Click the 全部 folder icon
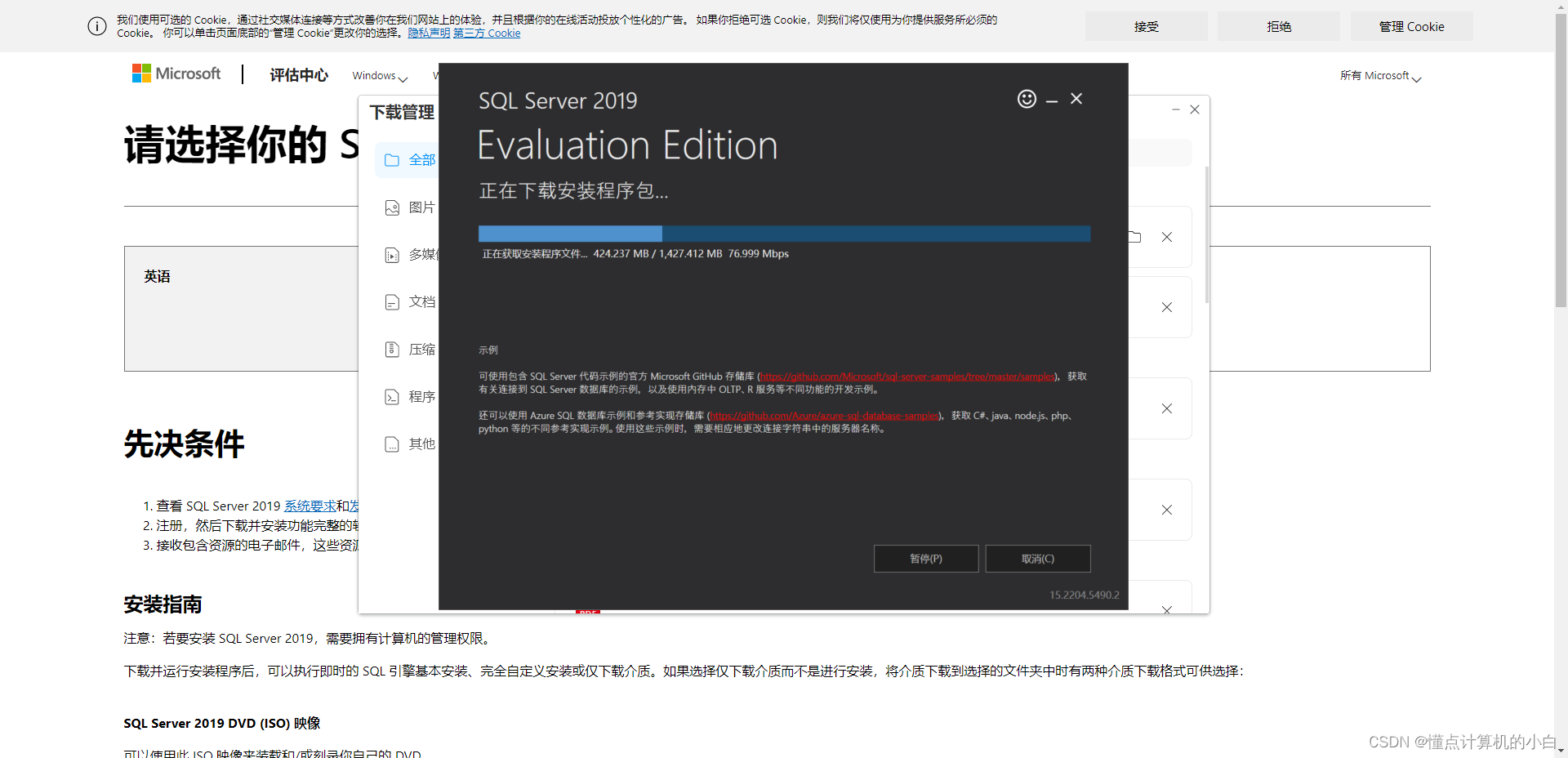 (392, 160)
